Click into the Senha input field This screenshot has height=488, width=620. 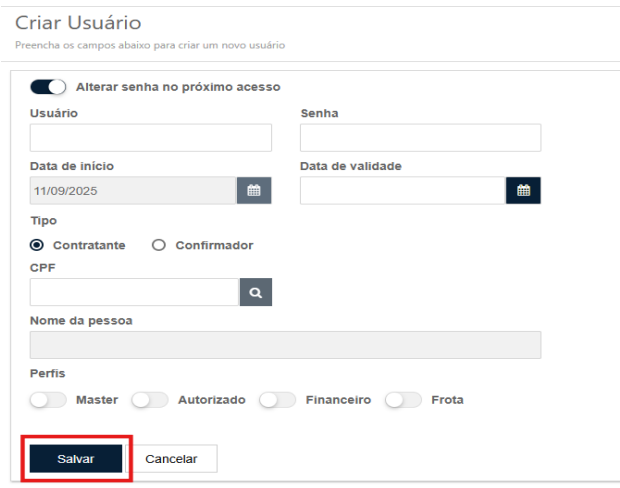pyautogui.click(x=420, y=138)
